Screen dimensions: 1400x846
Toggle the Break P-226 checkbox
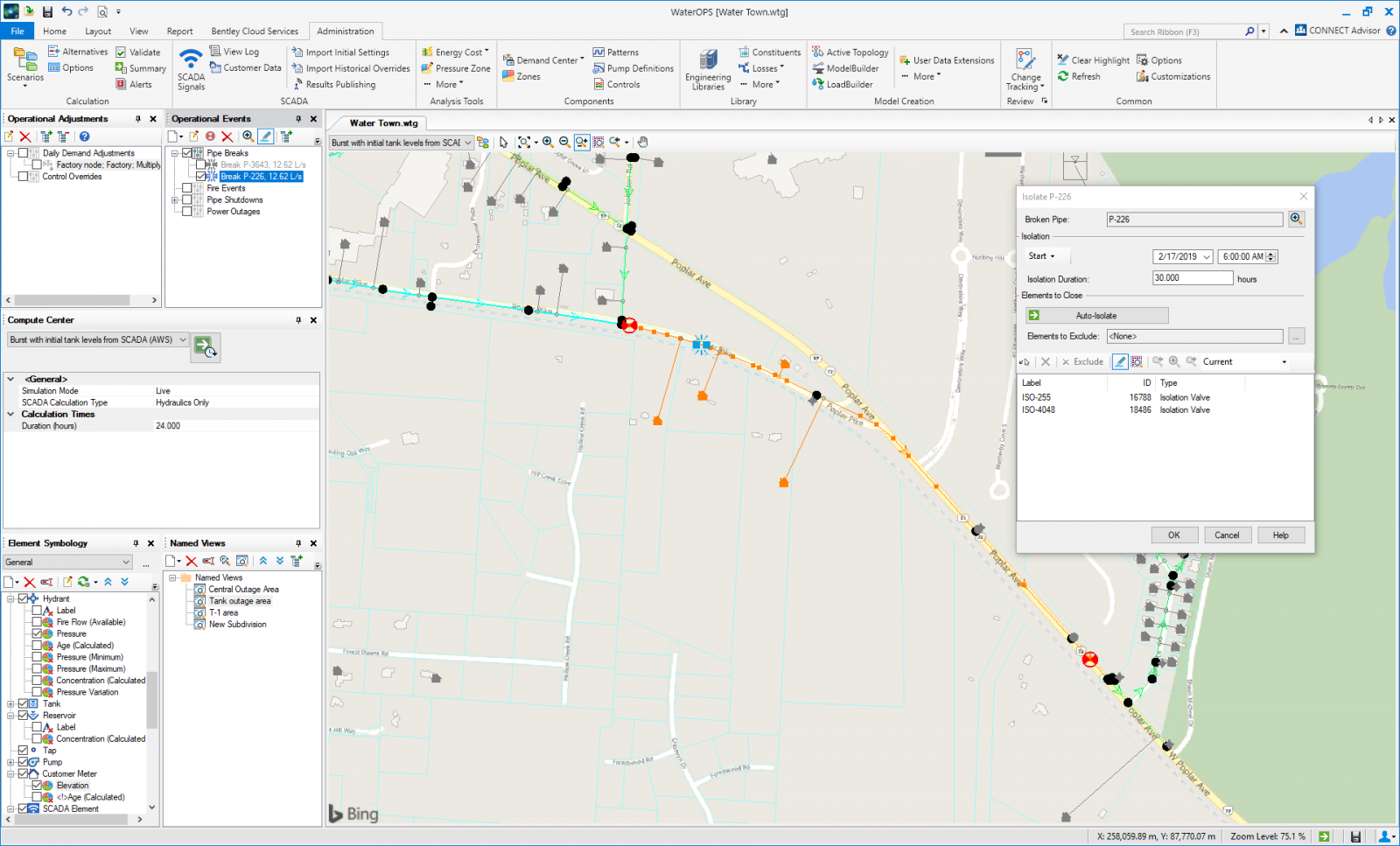pos(201,176)
